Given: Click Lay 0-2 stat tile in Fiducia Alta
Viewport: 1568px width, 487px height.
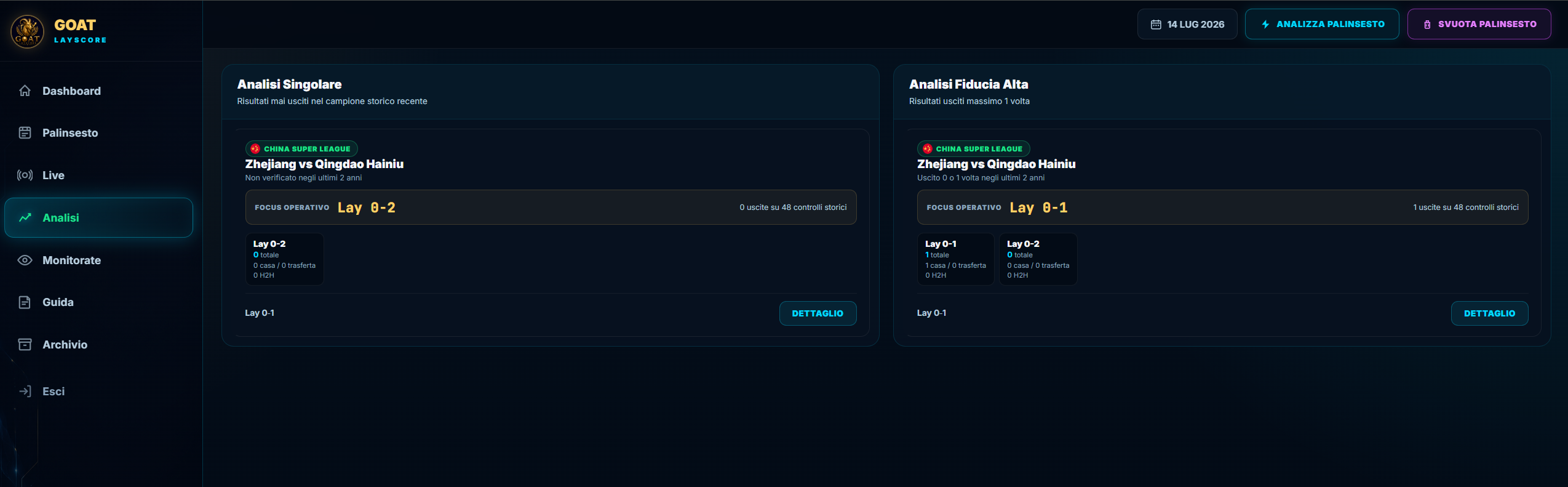Looking at the screenshot, I should [1038, 259].
